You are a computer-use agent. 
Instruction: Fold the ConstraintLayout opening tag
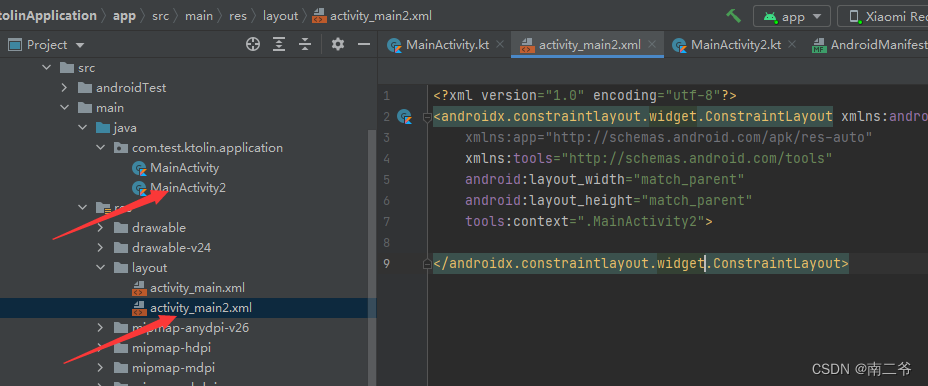pyautogui.click(x=427, y=117)
